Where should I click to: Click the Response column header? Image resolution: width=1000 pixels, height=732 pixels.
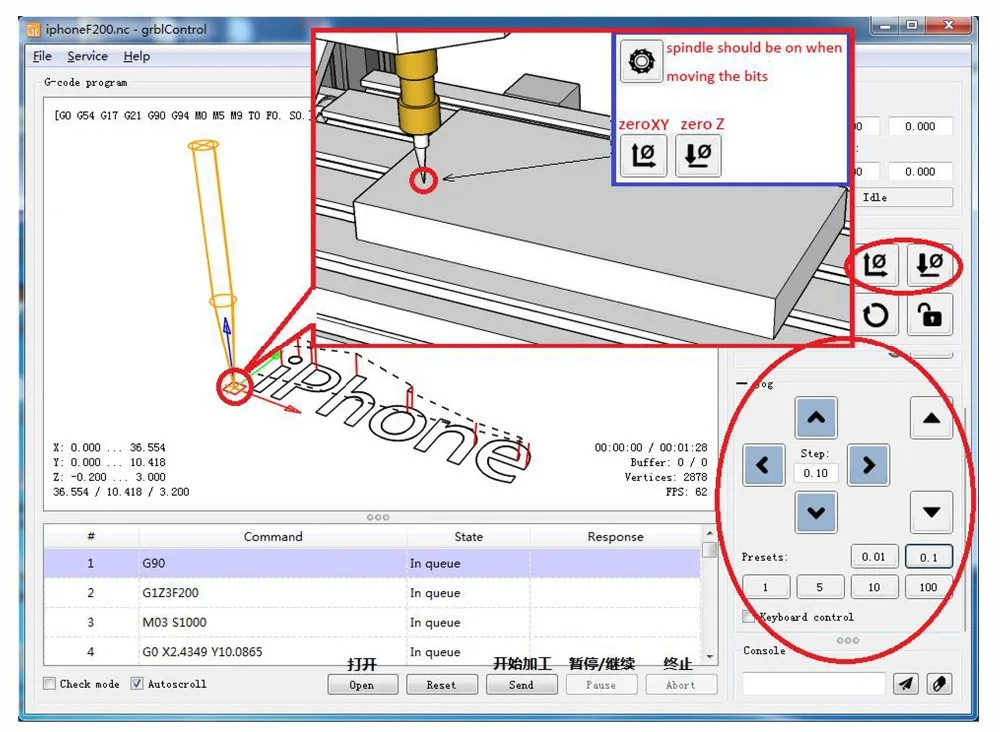[x=615, y=536]
